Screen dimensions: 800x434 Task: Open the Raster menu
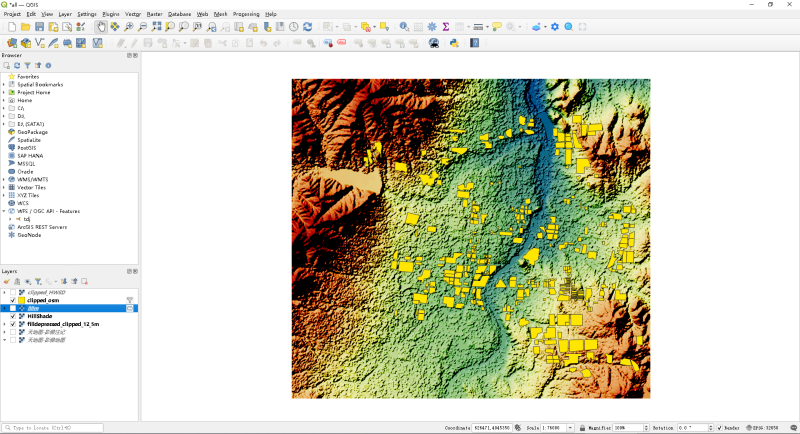click(x=155, y=14)
